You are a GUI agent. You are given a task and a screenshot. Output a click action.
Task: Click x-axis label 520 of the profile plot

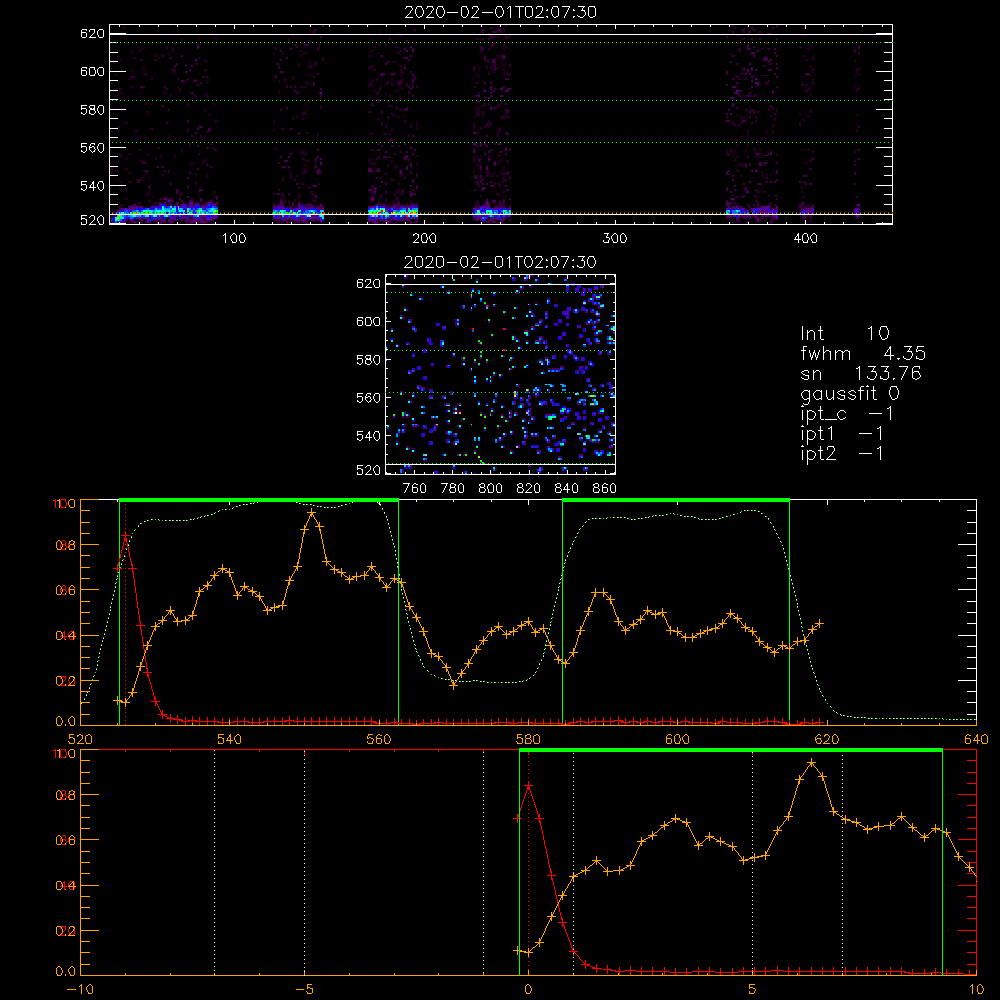[80, 740]
